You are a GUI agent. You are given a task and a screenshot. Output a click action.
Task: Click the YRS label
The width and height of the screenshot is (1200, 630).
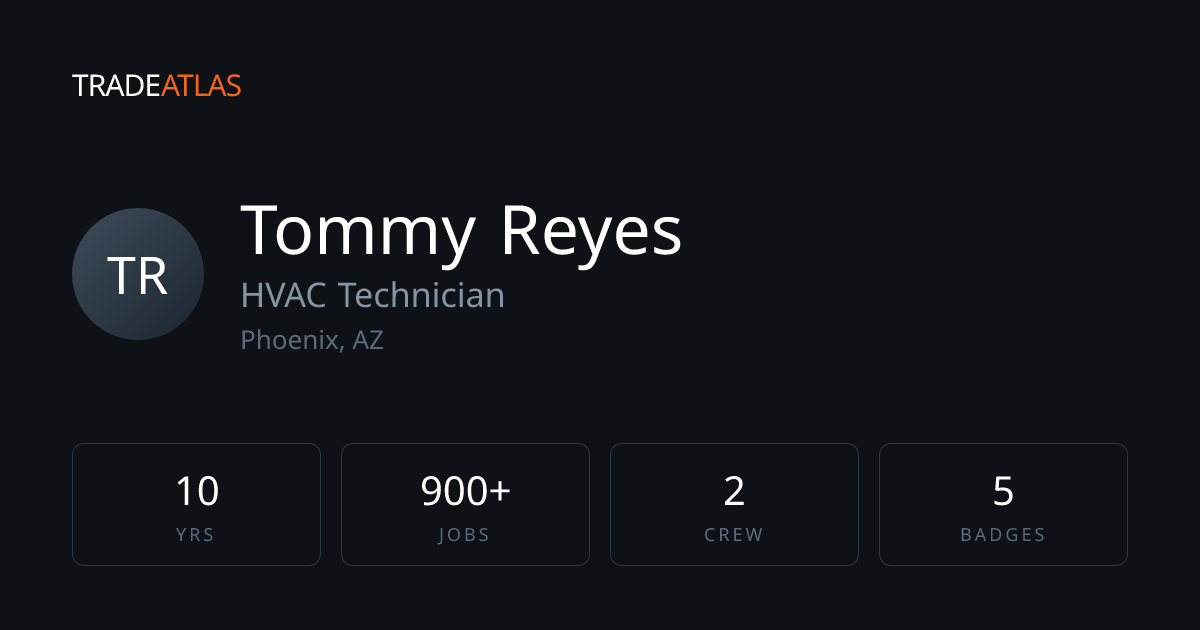click(x=195, y=535)
